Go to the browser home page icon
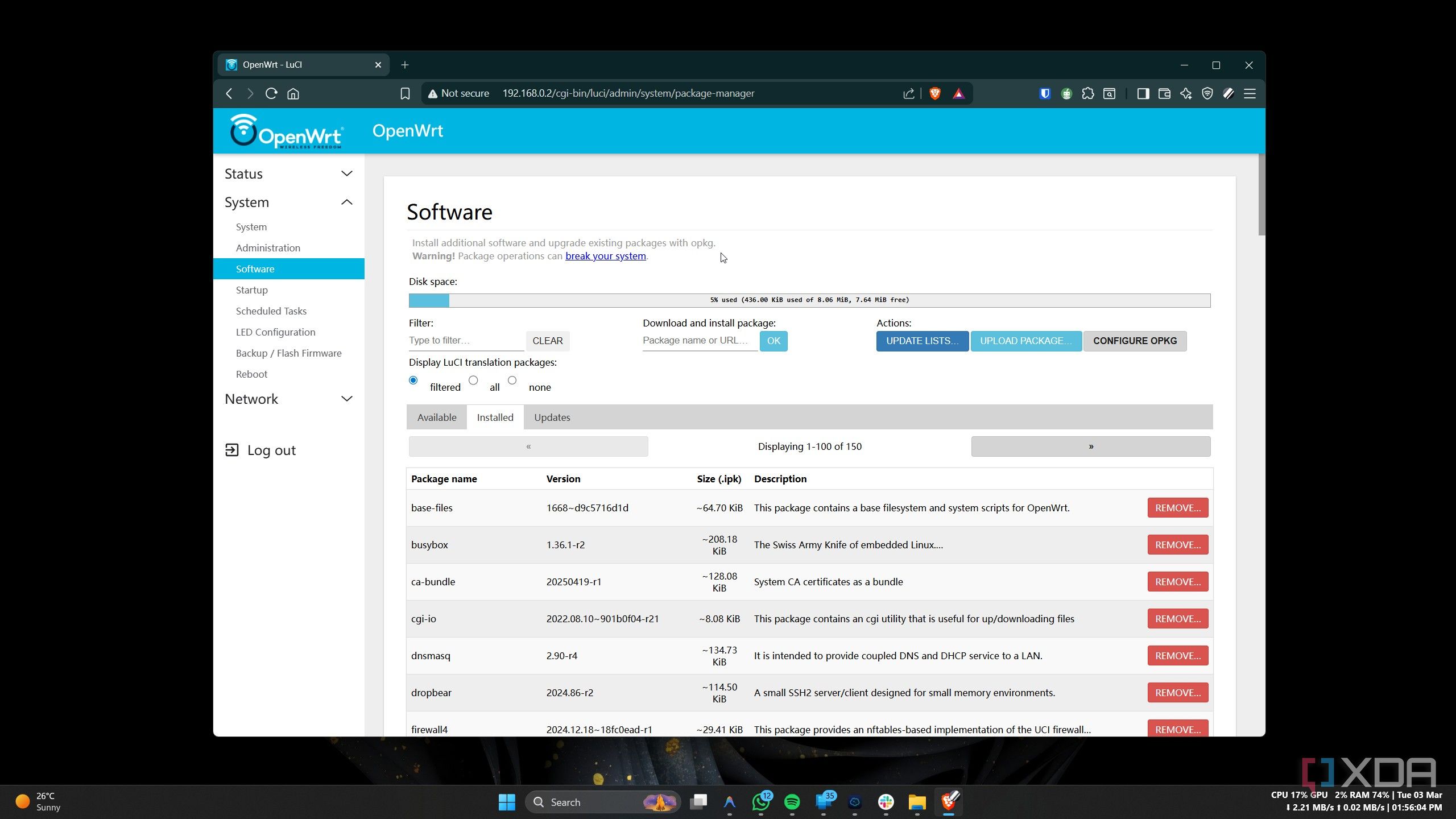 pyautogui.click(x=293, y=93)
